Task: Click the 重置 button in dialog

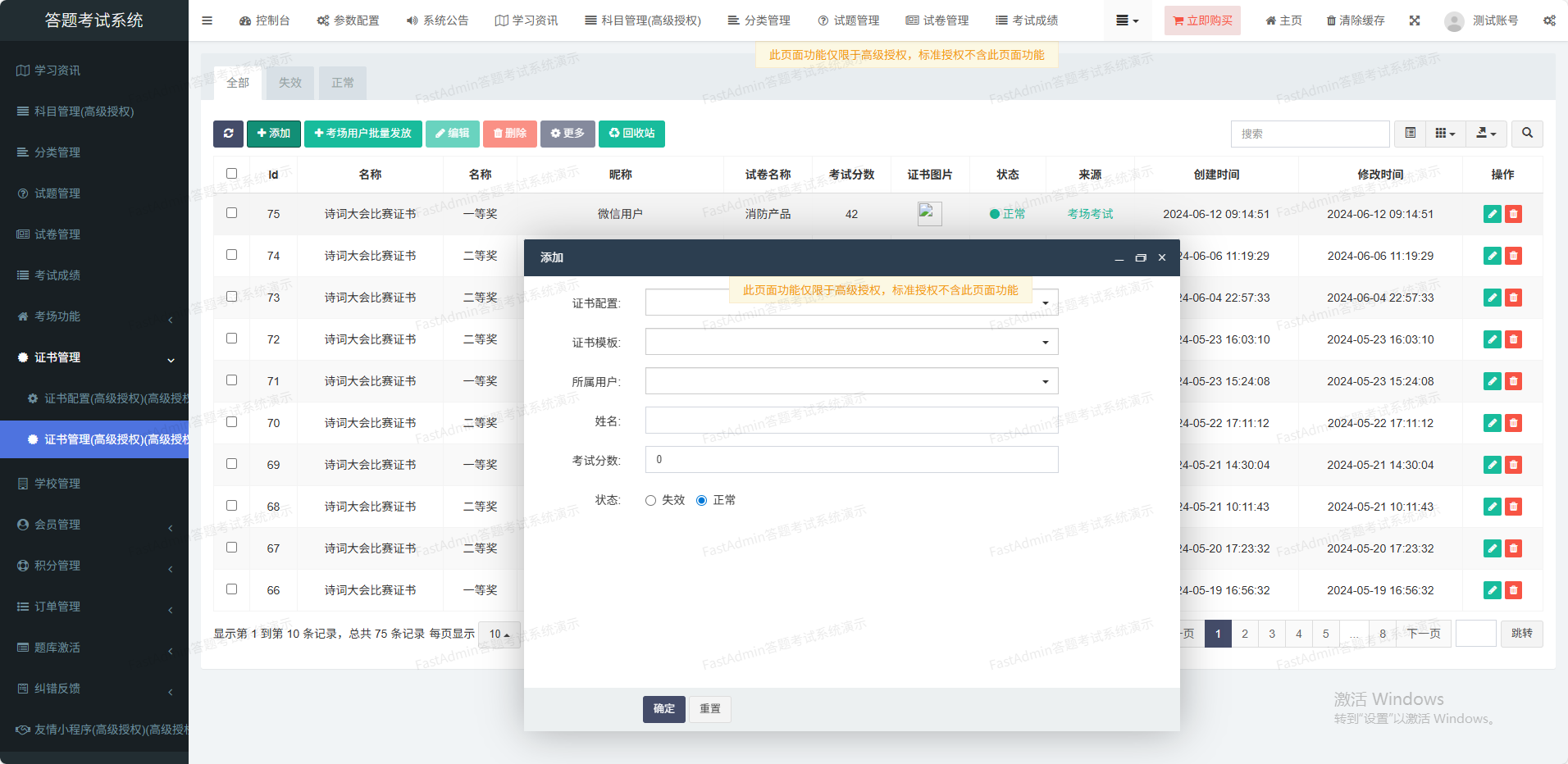Action: click(710, 709)
